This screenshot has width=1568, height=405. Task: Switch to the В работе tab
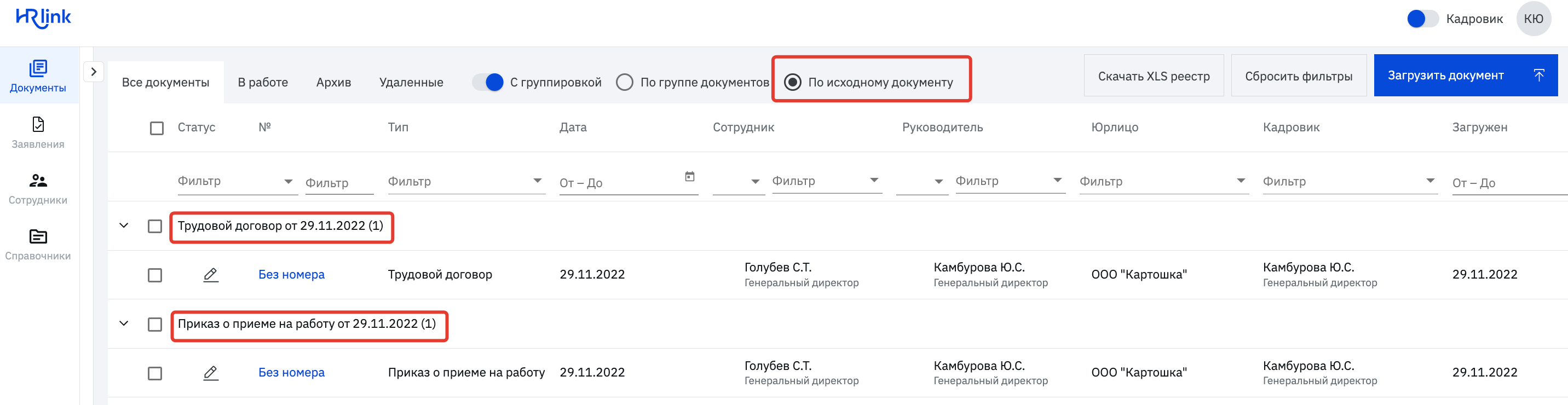pyautogui.click(x=263, y=82)
